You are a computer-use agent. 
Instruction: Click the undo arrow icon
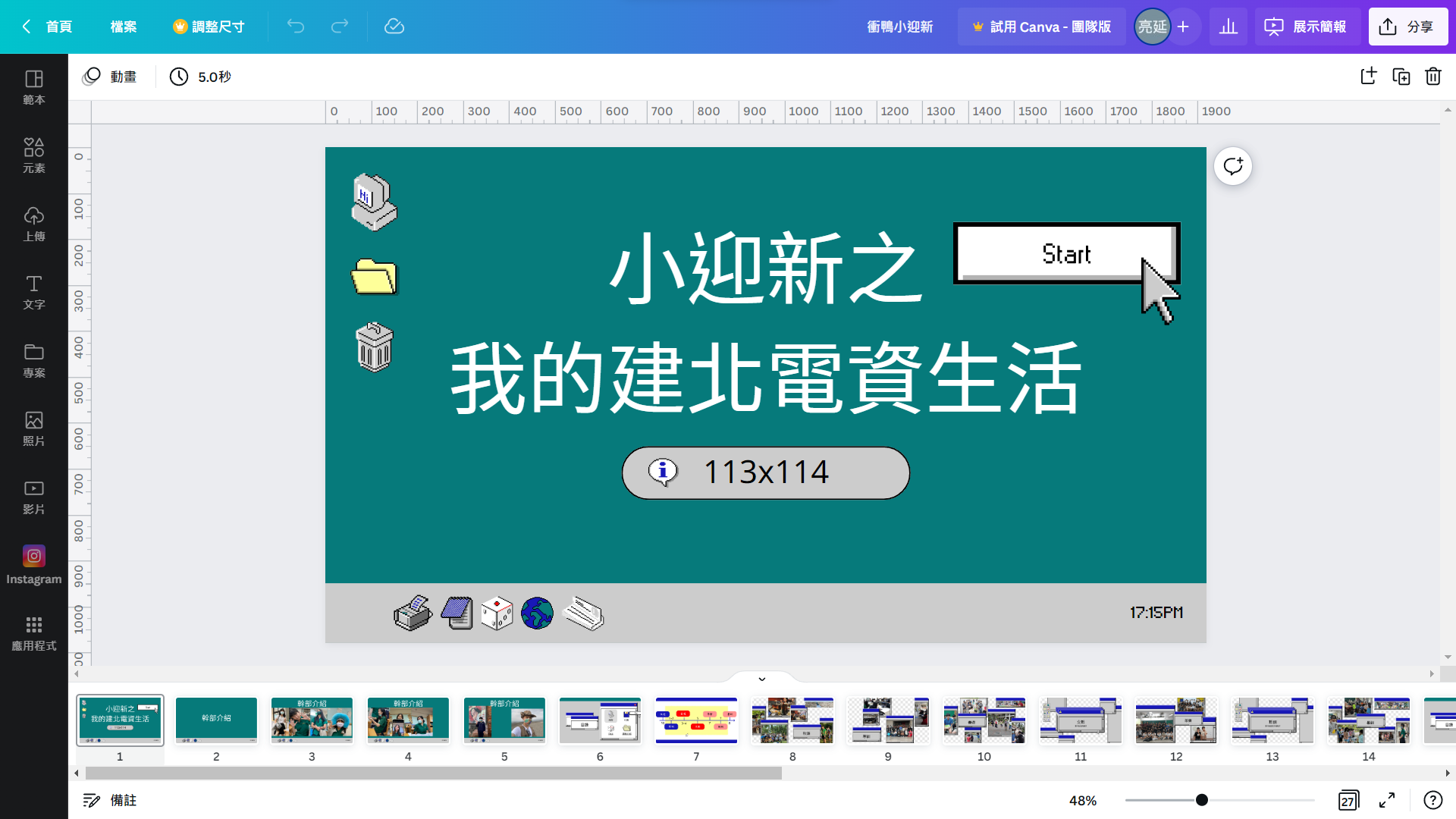coord(296,27)
